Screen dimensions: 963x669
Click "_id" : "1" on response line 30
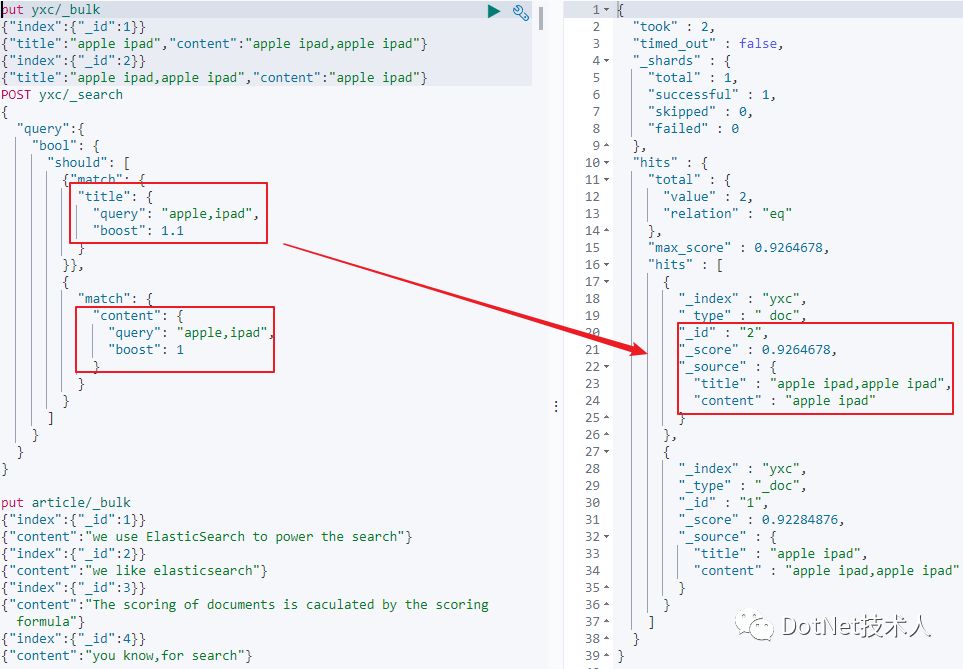(723, 503)
